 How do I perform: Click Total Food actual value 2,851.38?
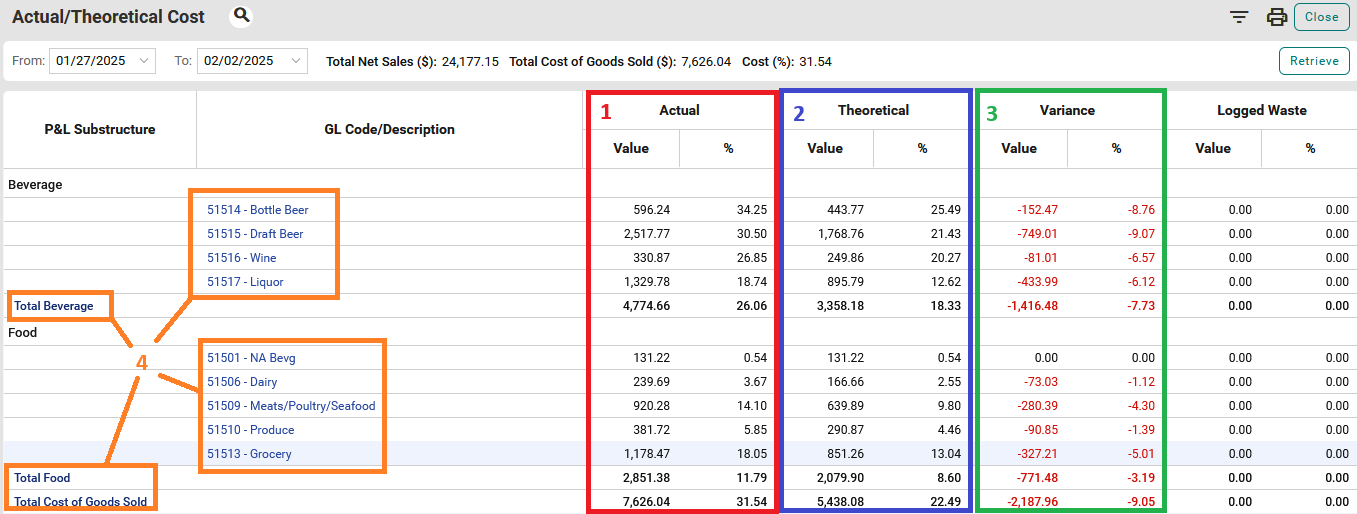click(646, 478)
